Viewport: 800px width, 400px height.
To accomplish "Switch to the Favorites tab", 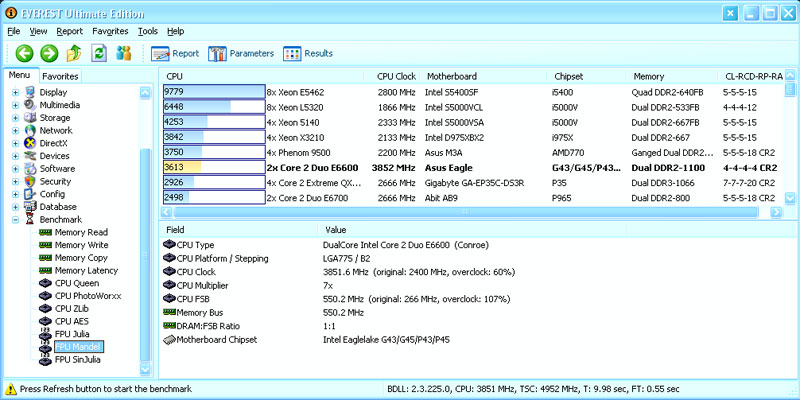I will point(60,77).
